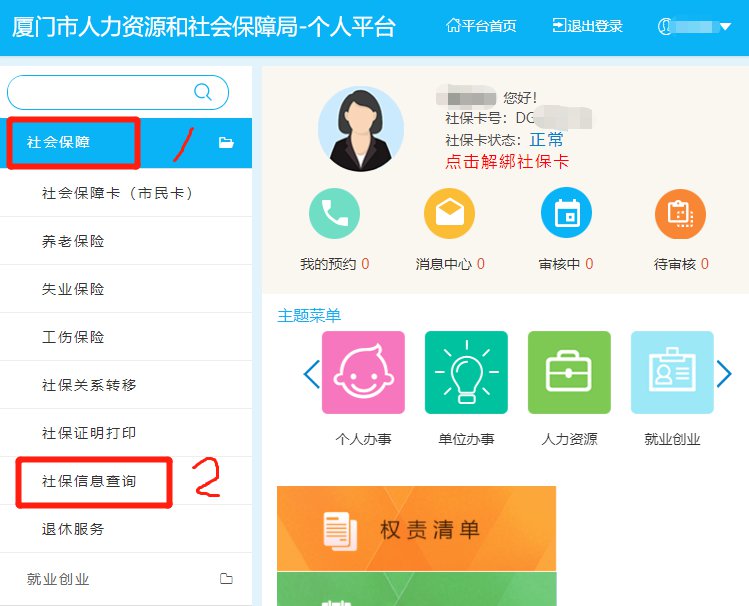Open 待审核 clipboard icon

[x=680, y=213]
